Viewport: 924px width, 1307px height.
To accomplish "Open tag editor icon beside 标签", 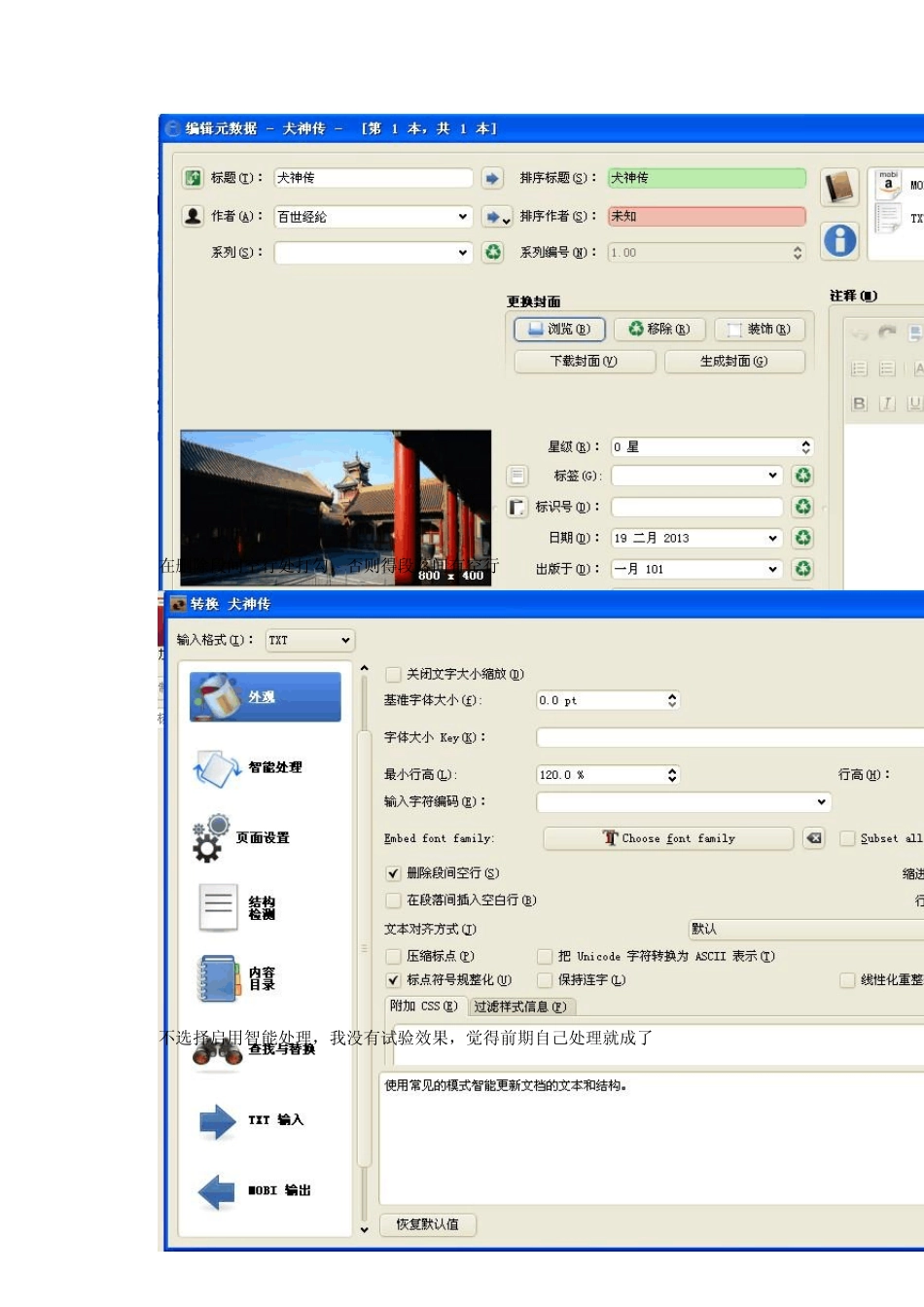I will coord(517,476).
